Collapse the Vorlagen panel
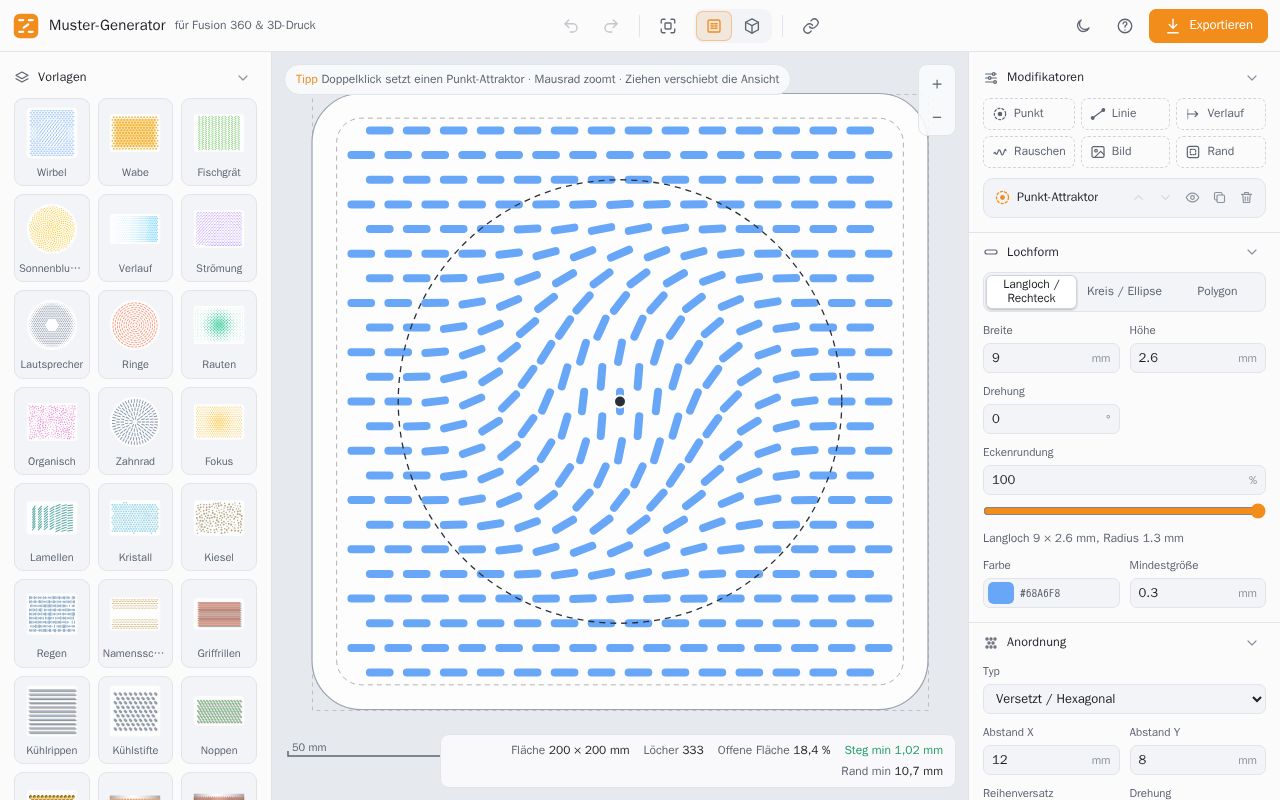The width and height of the screenshot is (1280, 800). 243,77
